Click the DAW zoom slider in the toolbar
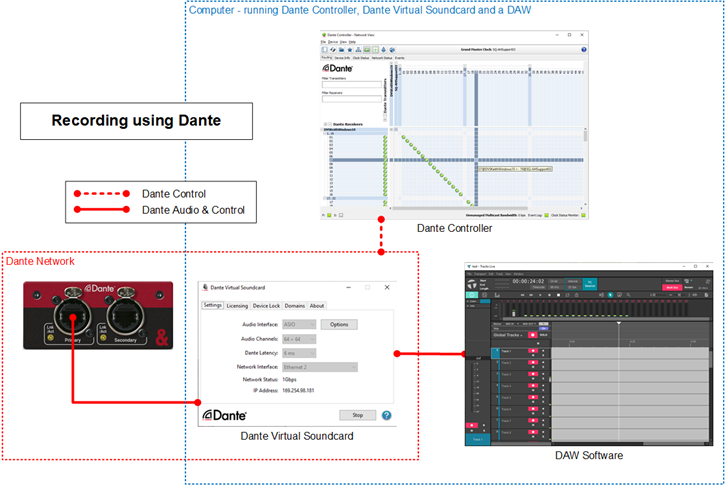 668,295
